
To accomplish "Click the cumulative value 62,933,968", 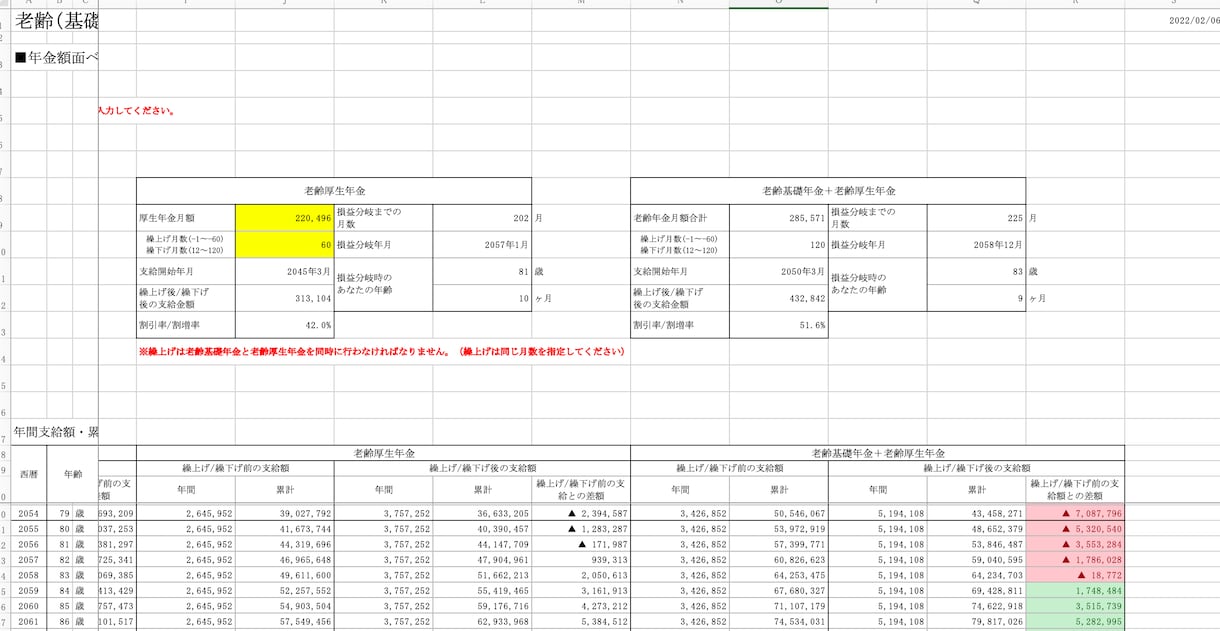I will [x=482, y=621].
